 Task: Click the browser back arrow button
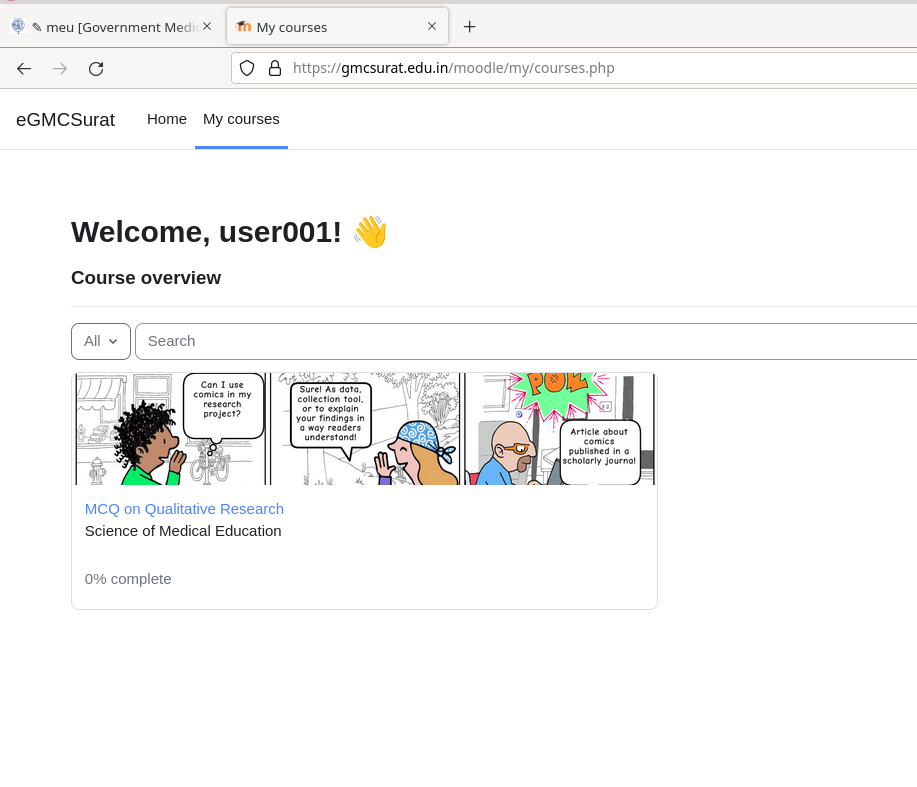(x=24, y=68)
